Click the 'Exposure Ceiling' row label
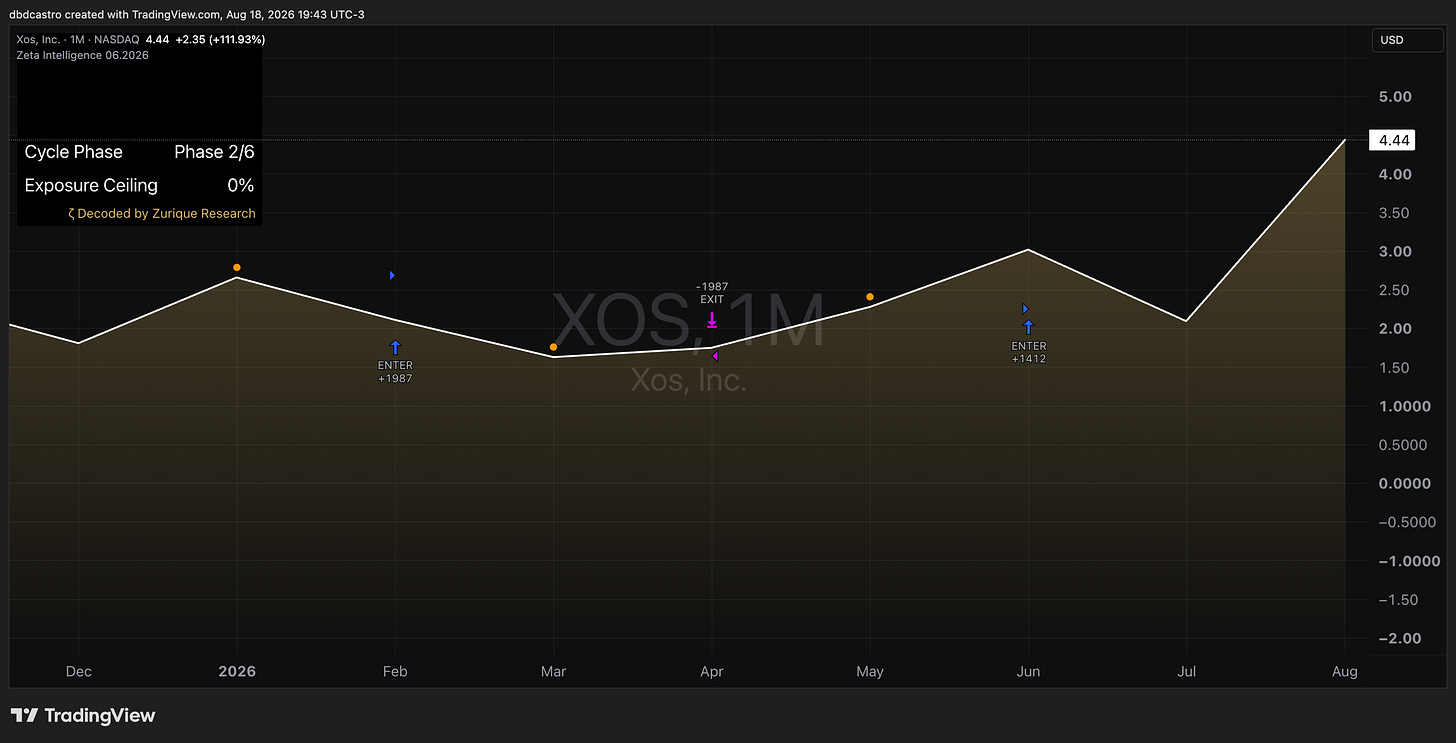The height and width of the screenshot is (743, 1456). pos(91,185)
